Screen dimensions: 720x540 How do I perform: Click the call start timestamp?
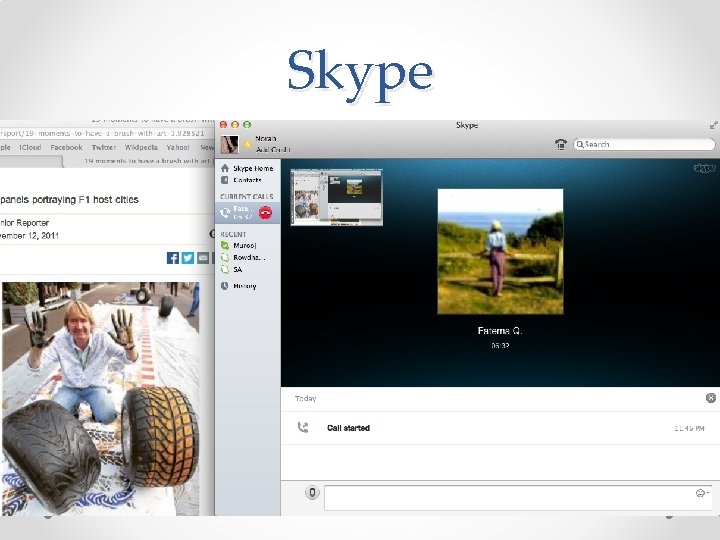click(689, 428)
